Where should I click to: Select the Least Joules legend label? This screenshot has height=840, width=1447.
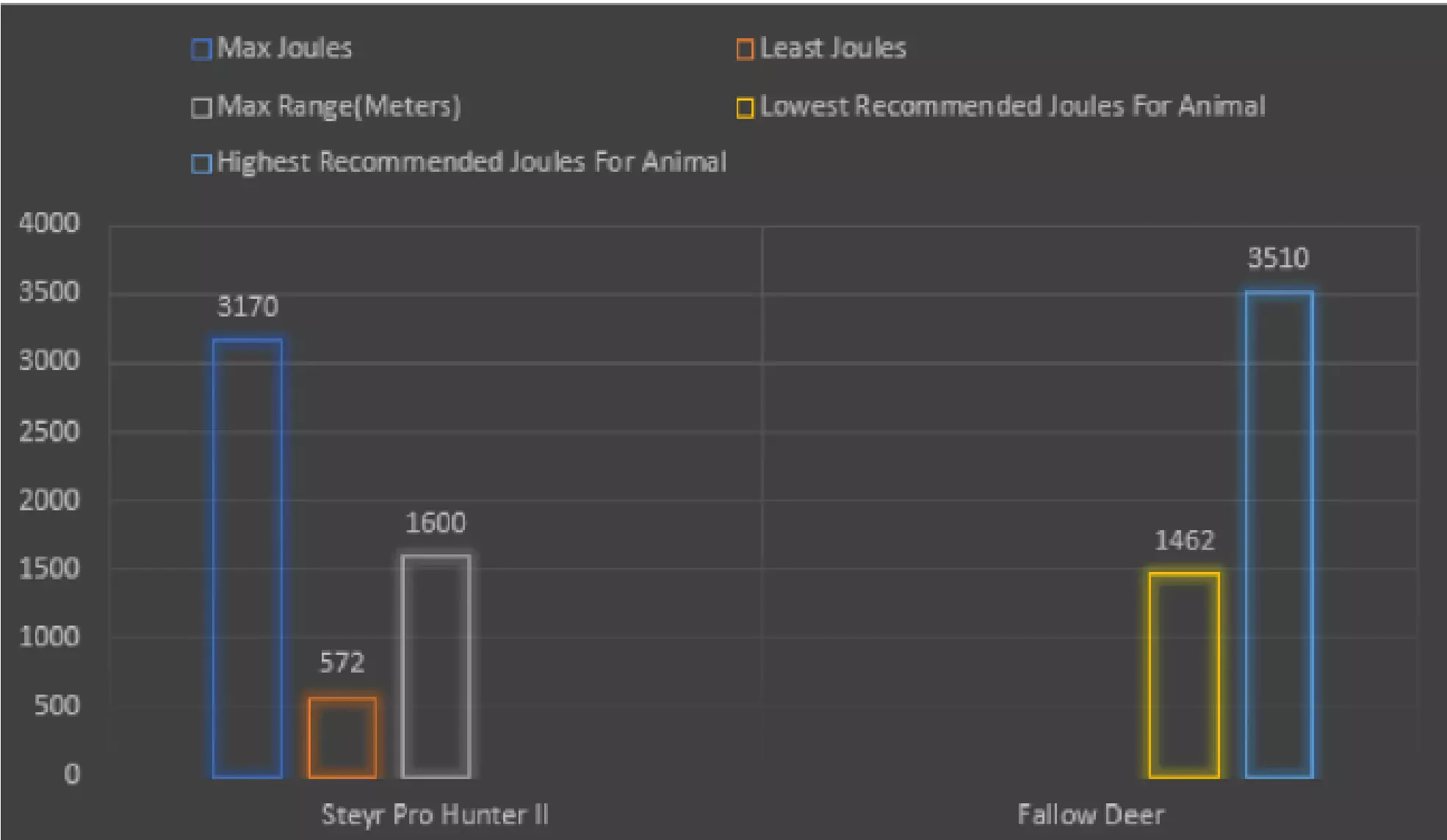833,48
